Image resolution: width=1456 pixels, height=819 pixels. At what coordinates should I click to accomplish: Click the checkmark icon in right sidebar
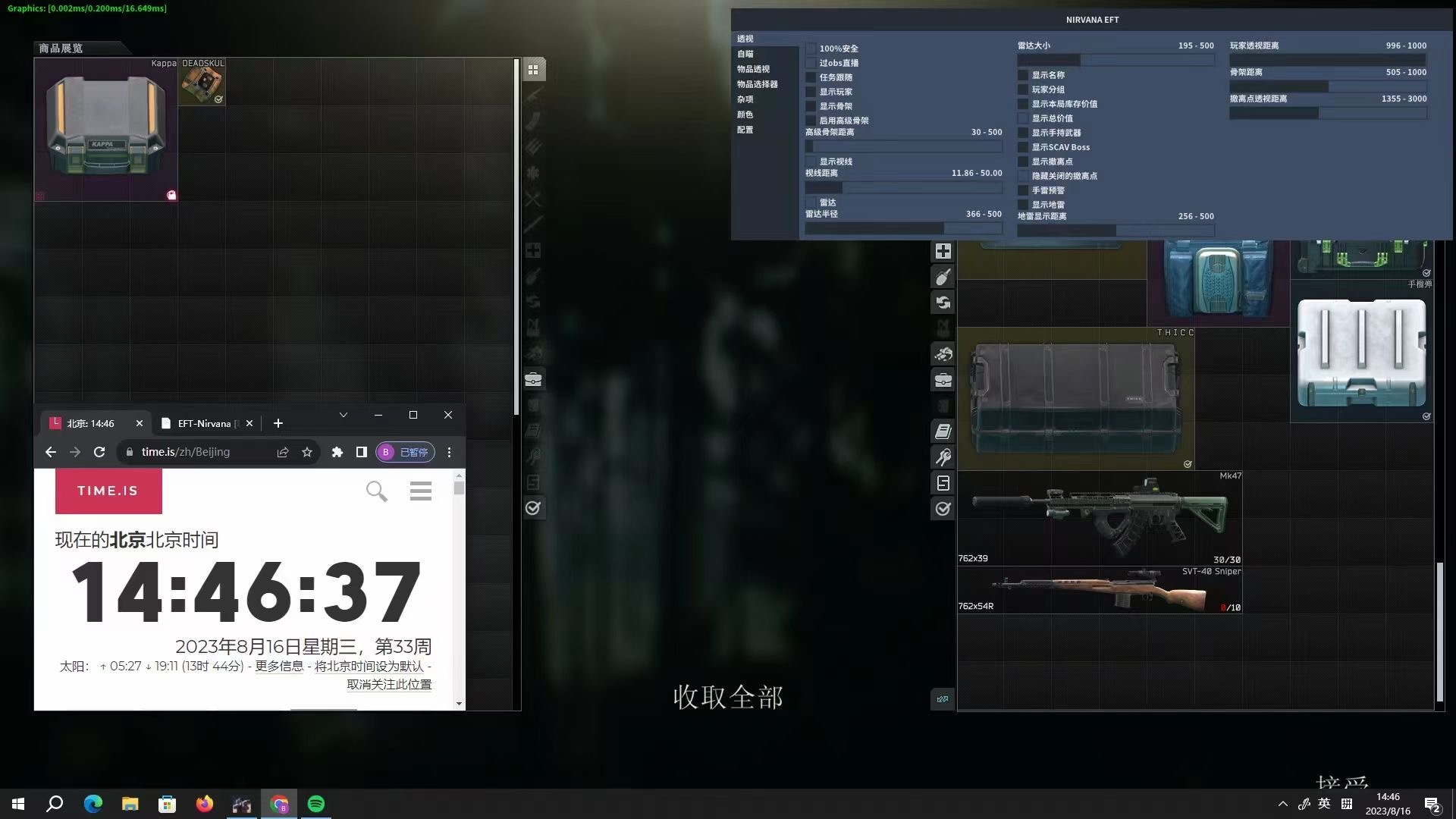tap(943, 509)
